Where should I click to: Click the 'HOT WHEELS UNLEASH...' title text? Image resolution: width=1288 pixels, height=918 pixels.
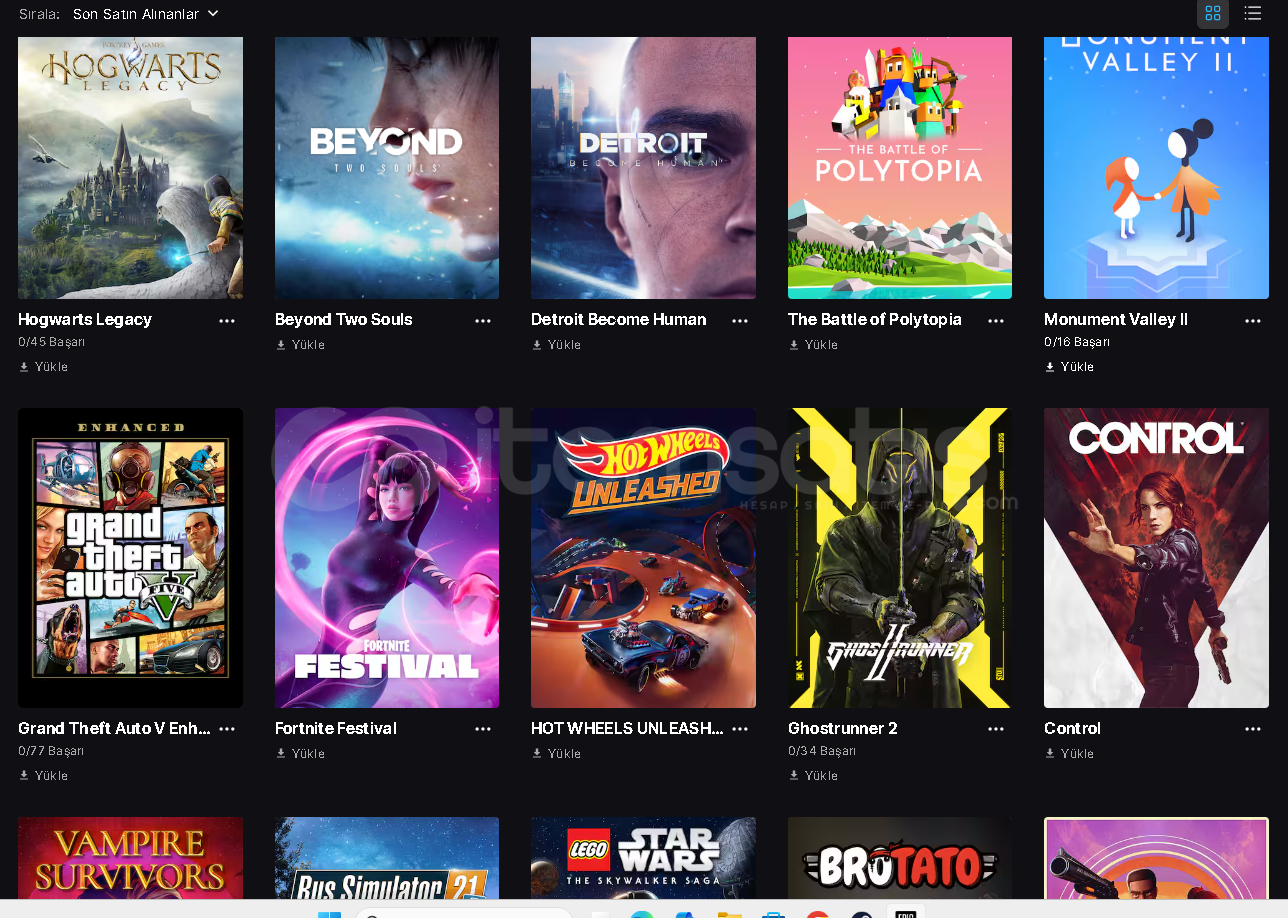[x=627, y=729]
